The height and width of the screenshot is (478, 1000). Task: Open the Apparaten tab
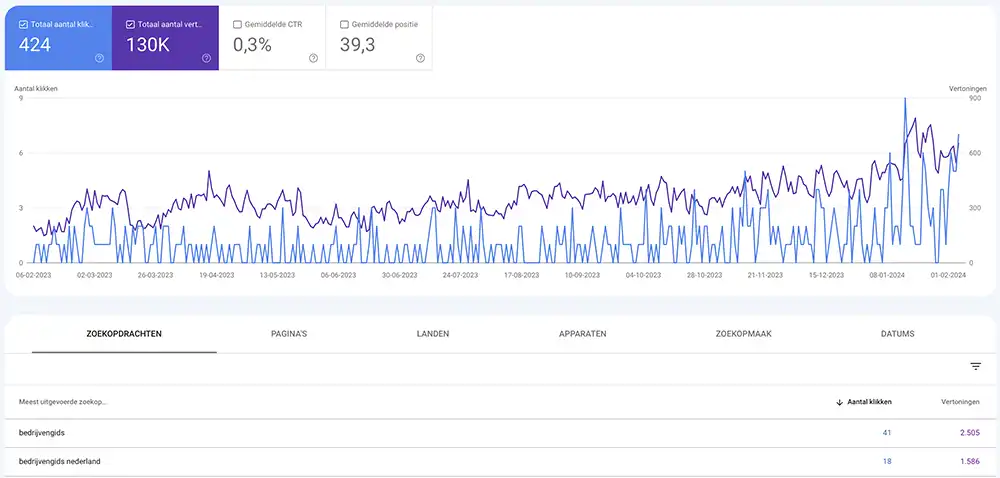coord(582,334)
